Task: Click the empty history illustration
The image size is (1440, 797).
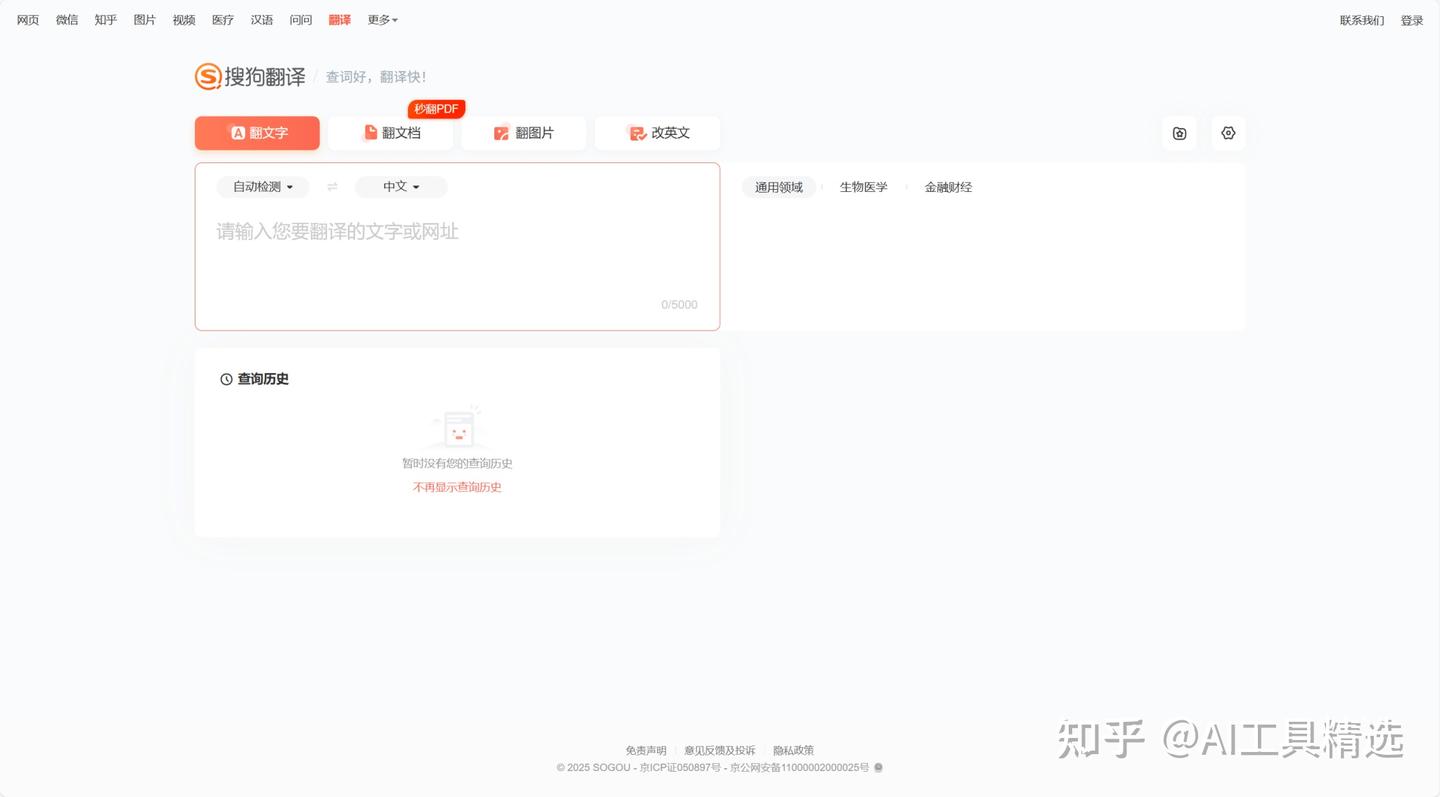Action: point(458,427)
